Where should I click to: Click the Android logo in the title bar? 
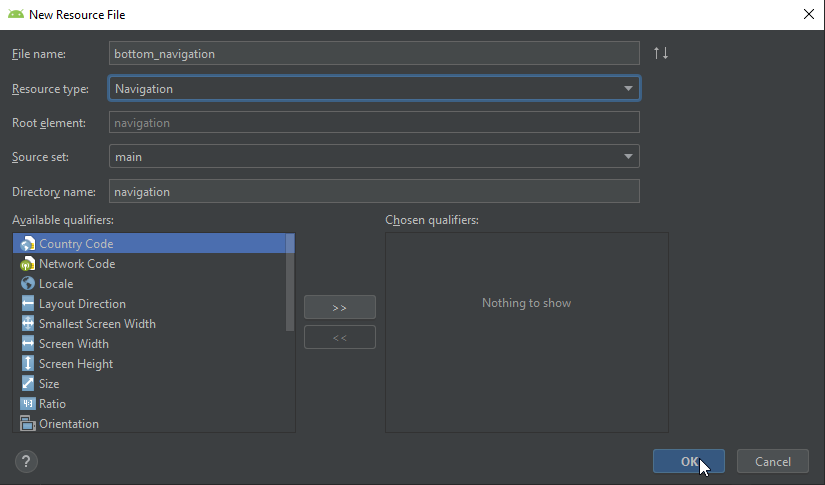pyautogui.click(x=16, y=14)
